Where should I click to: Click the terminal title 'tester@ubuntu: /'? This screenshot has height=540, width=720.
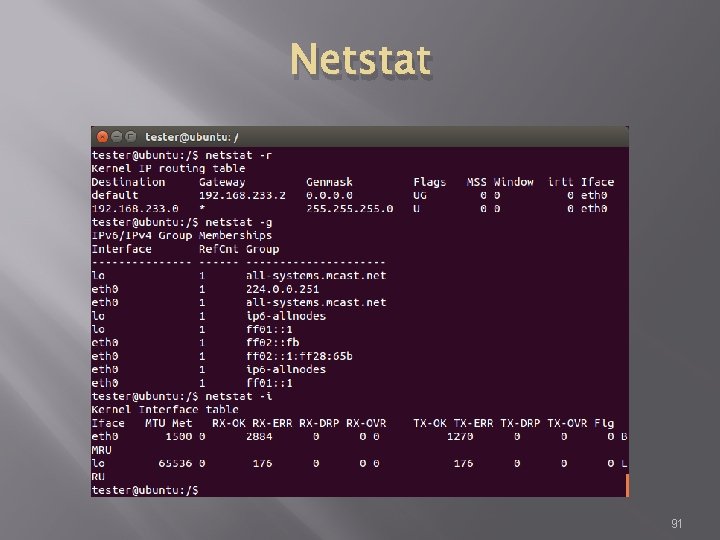(x=191, y=137)
